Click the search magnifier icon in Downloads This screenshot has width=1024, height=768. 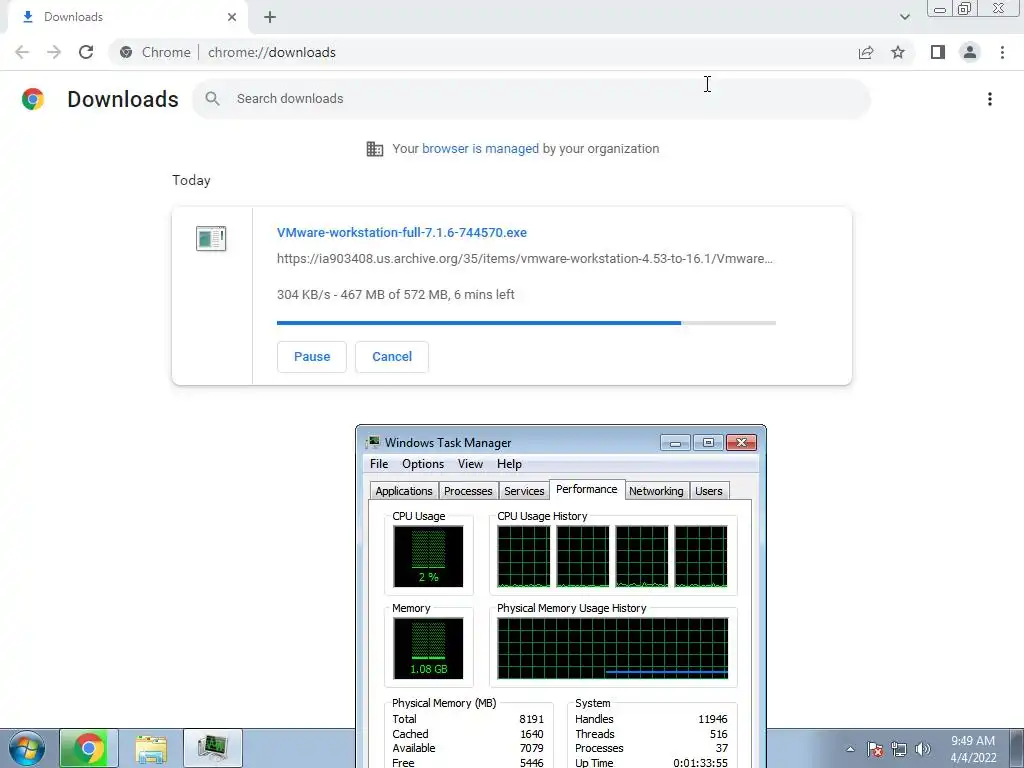coord(212,99)
